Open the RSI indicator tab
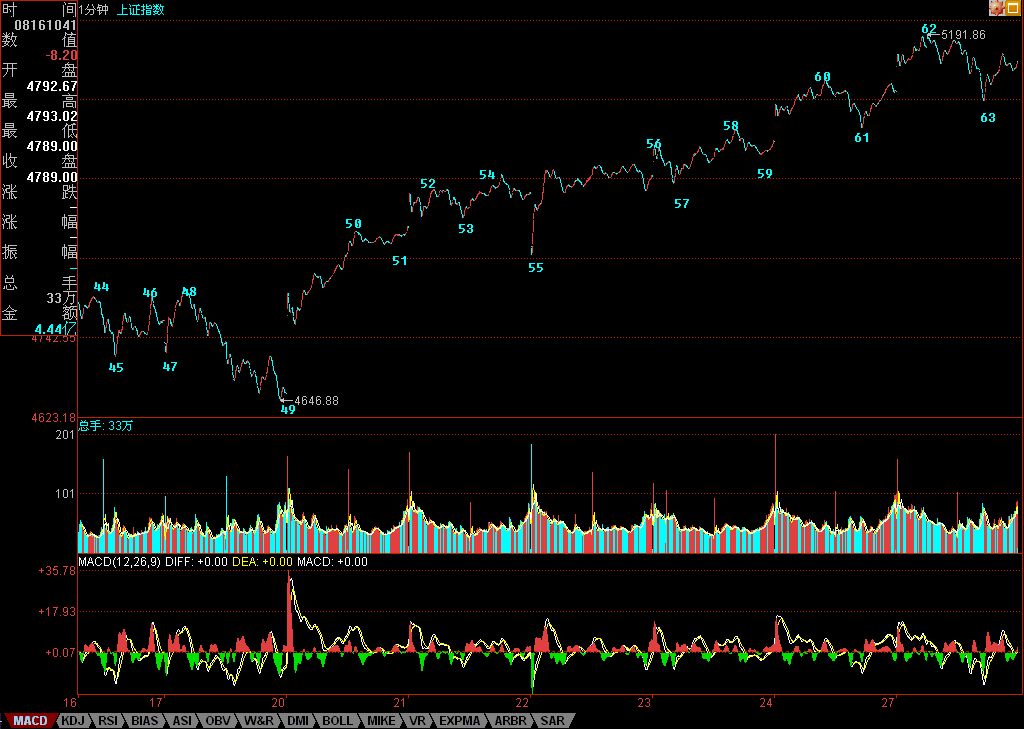This screenshot has height=729, width=1024. [108, 720]
